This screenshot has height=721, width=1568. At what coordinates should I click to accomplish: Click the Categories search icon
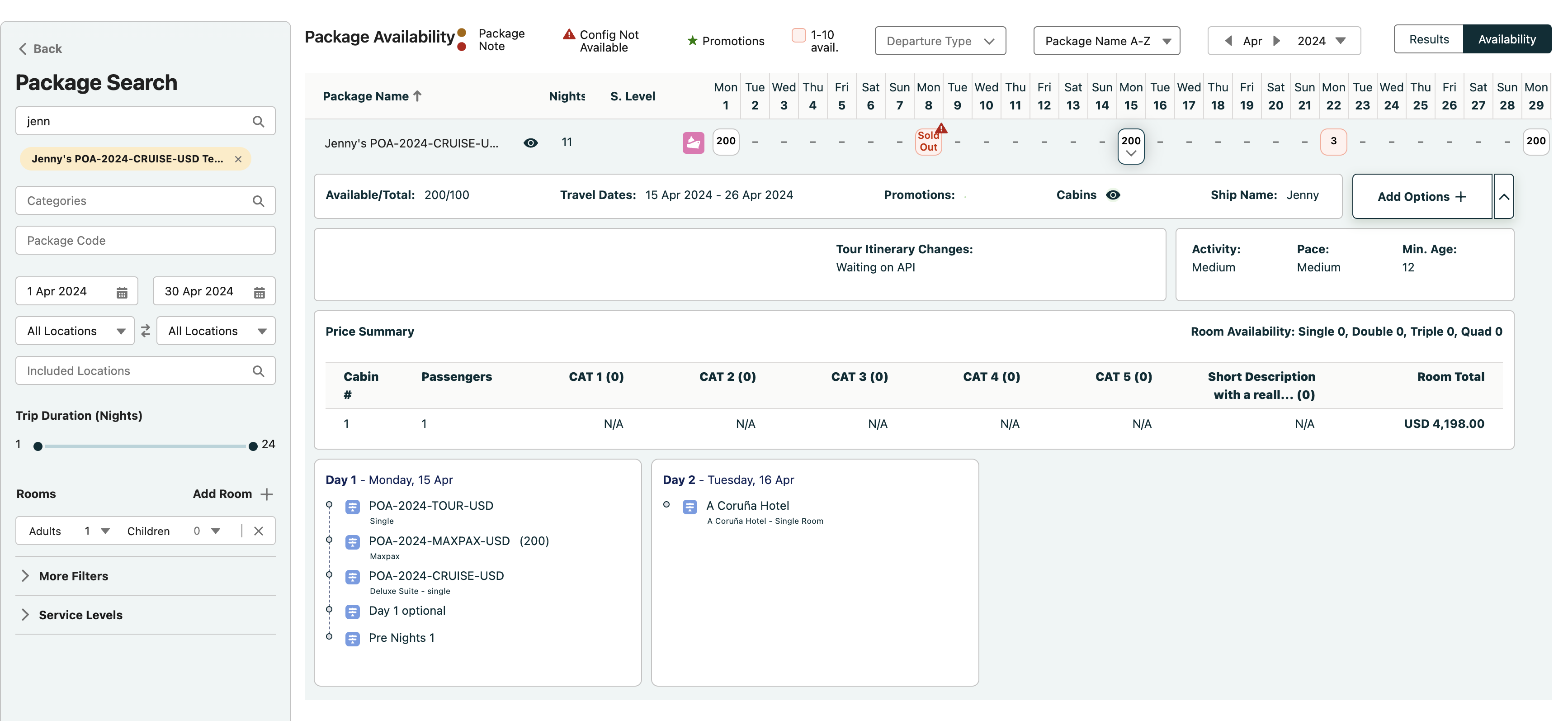(x=259, y=201)
